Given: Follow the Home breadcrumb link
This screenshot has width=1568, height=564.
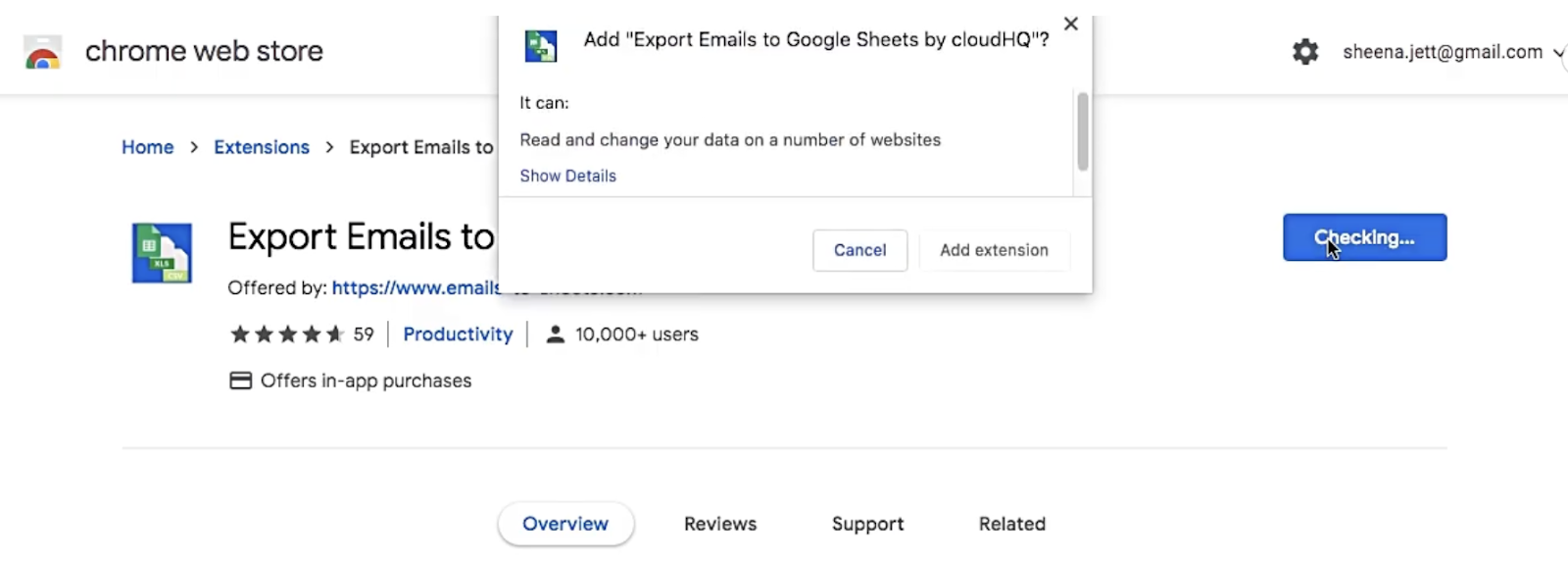Looking at the screenshot, I should (147, 147).
